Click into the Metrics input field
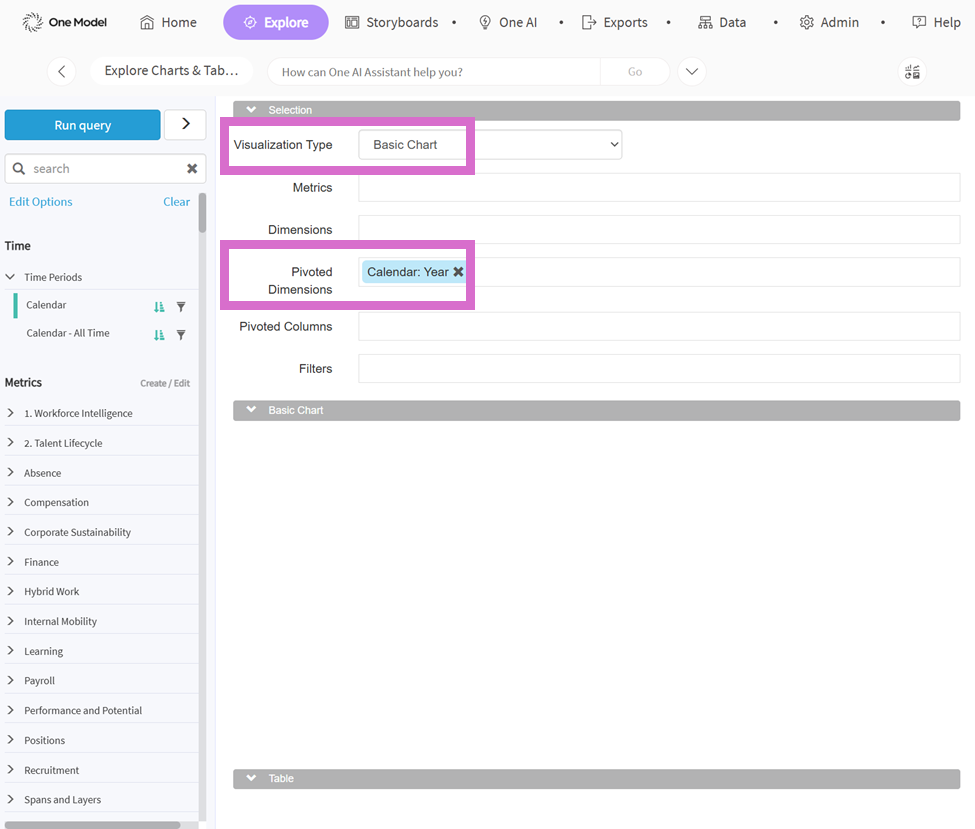This screenshot has width=975, height=829. [x=658, y=188]
